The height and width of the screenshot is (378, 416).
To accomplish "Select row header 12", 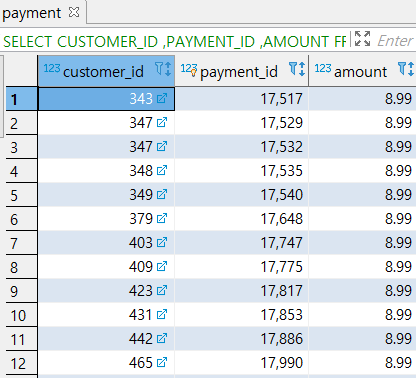I will [x=21, y=363].
